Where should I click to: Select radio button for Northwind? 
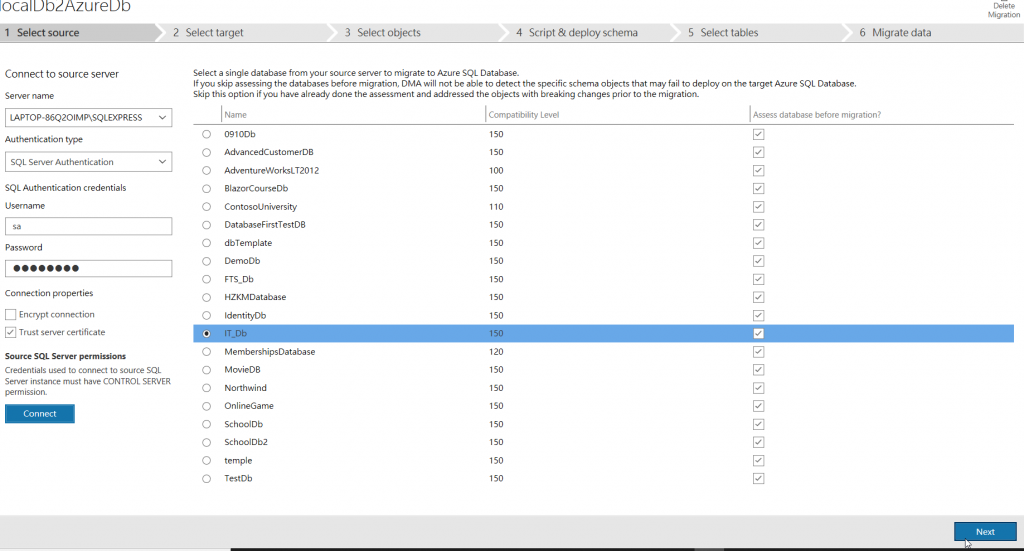[206, 388]
